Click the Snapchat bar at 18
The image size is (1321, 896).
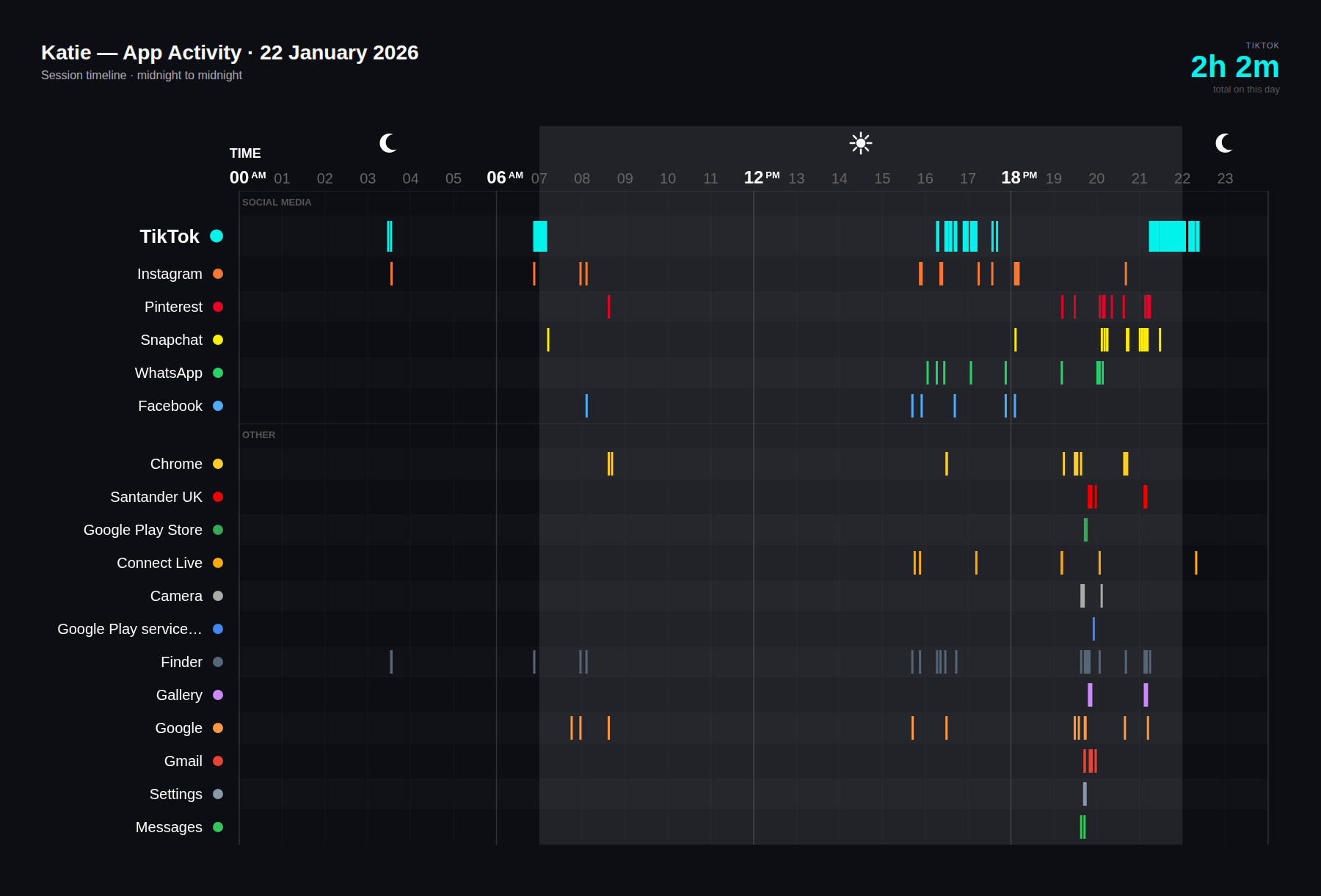(1016, 340)
